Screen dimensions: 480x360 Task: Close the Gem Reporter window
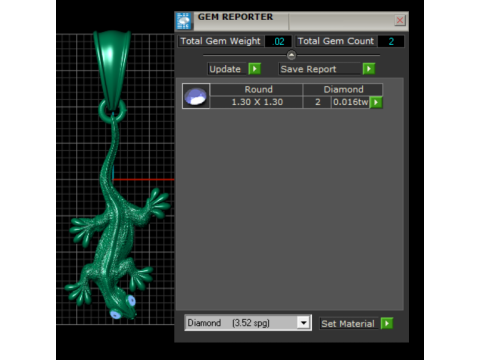(x=400, y=20)
